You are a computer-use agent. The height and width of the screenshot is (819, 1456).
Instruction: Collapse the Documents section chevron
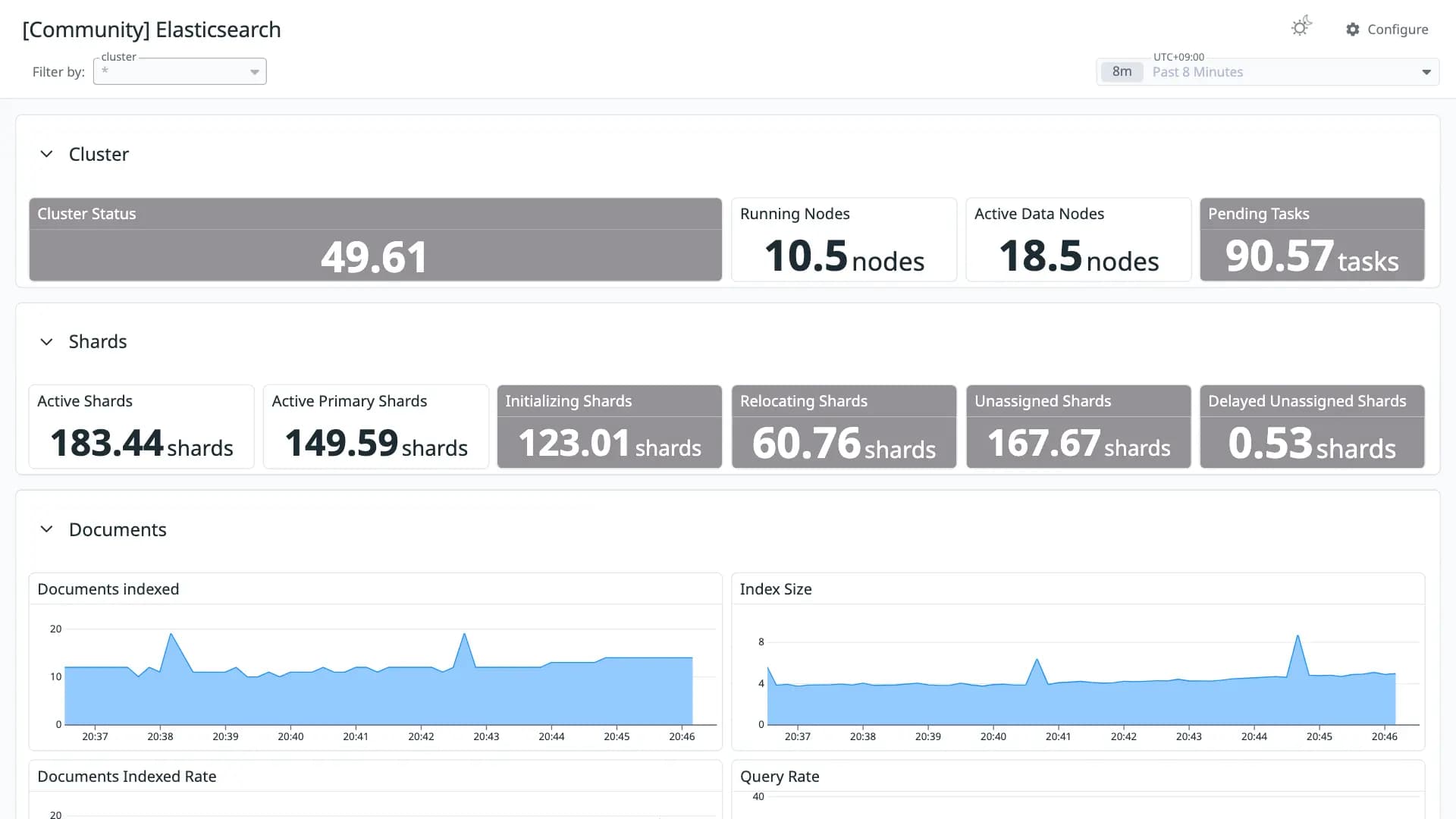coord(46,529)
